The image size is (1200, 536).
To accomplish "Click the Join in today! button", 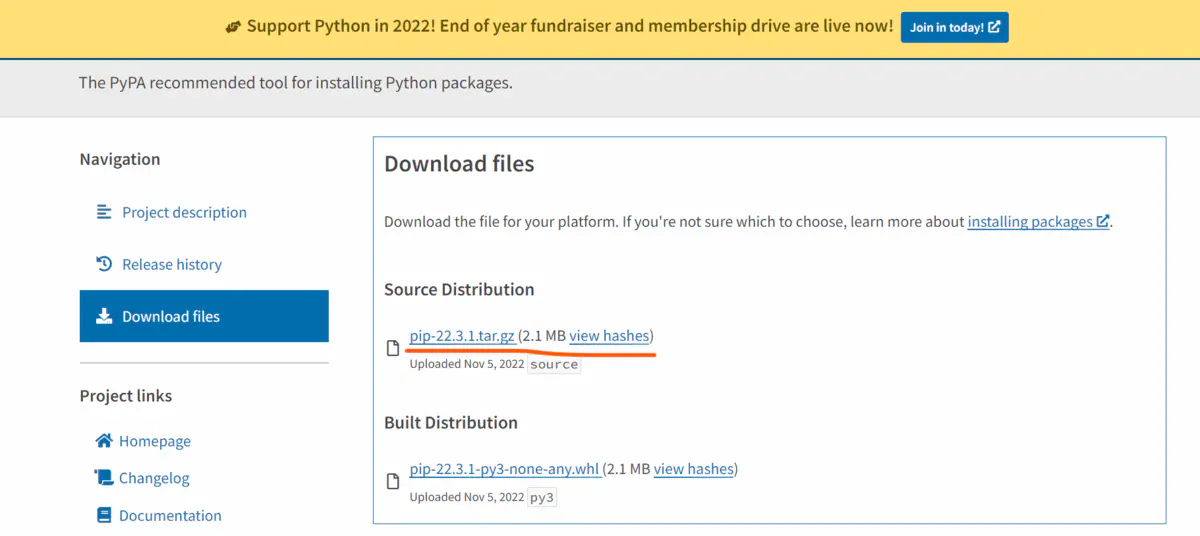I will coord(954,27).
